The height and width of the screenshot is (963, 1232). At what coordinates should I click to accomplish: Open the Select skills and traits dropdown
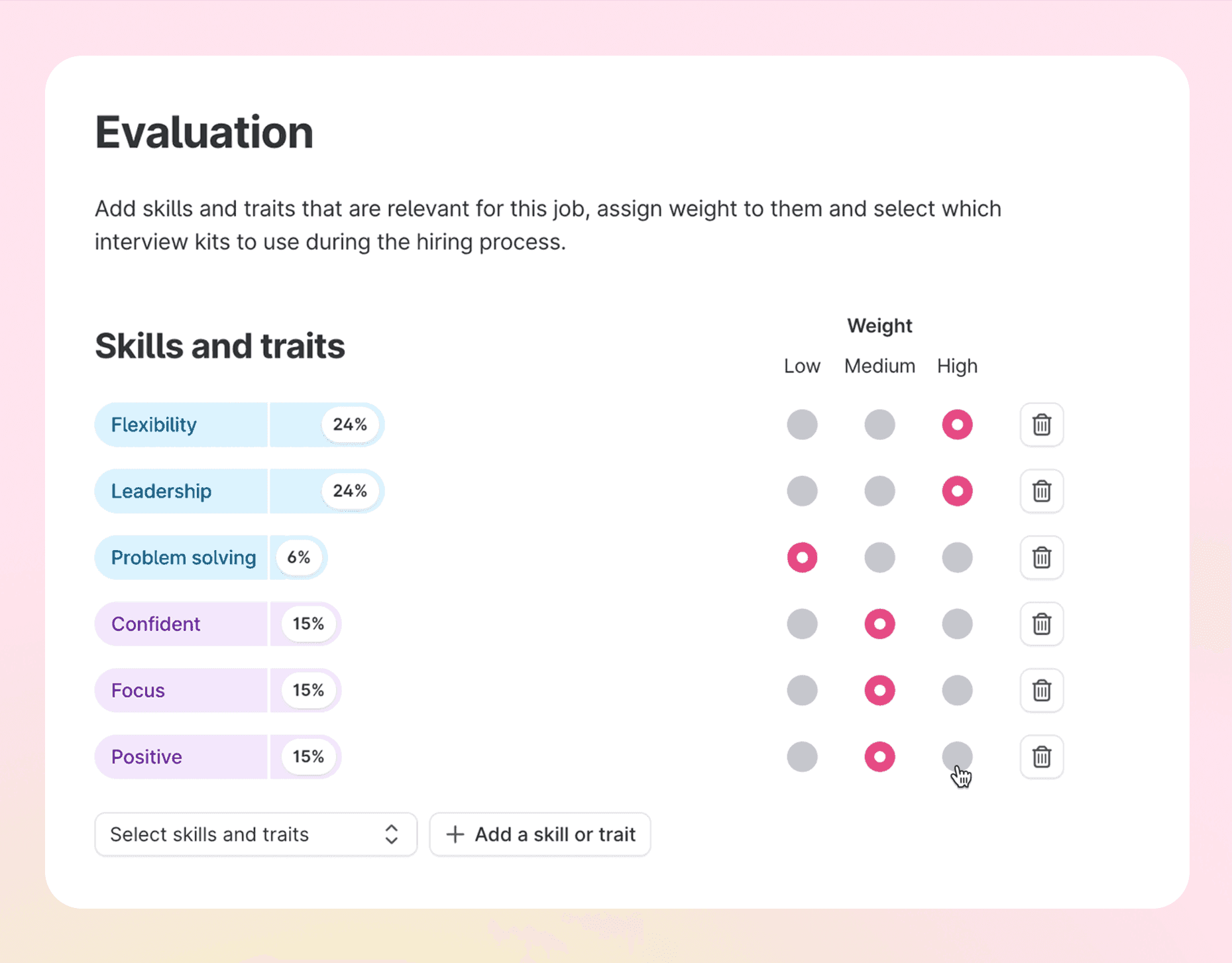(256, 834)
